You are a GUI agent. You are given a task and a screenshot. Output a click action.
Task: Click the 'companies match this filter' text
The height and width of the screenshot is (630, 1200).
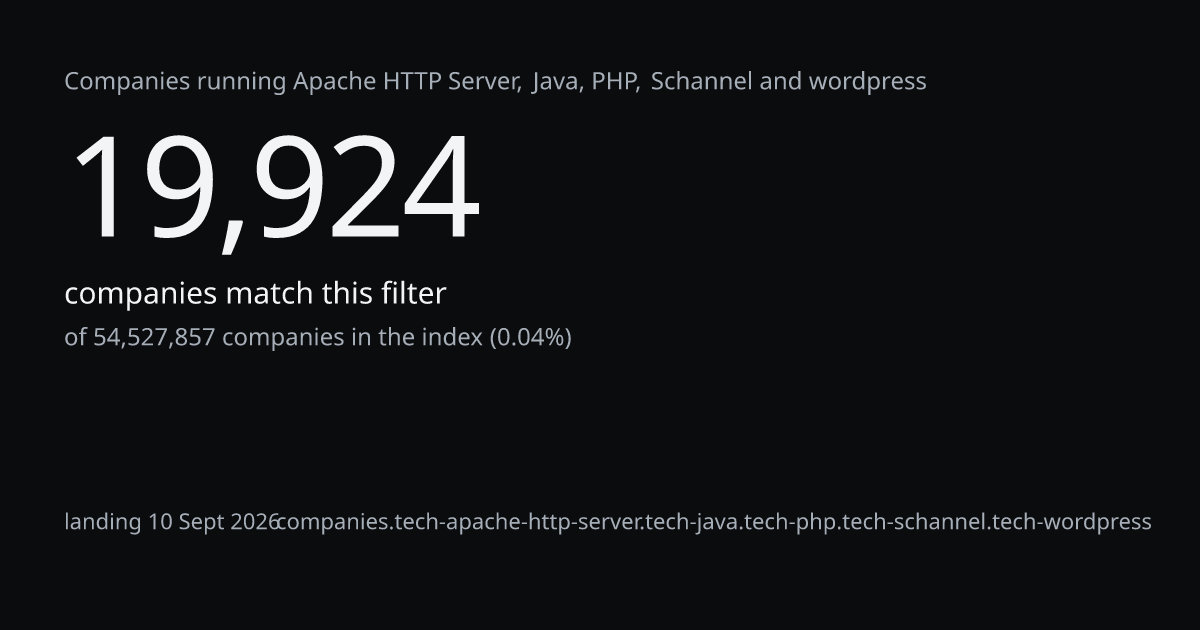point(255,294)
